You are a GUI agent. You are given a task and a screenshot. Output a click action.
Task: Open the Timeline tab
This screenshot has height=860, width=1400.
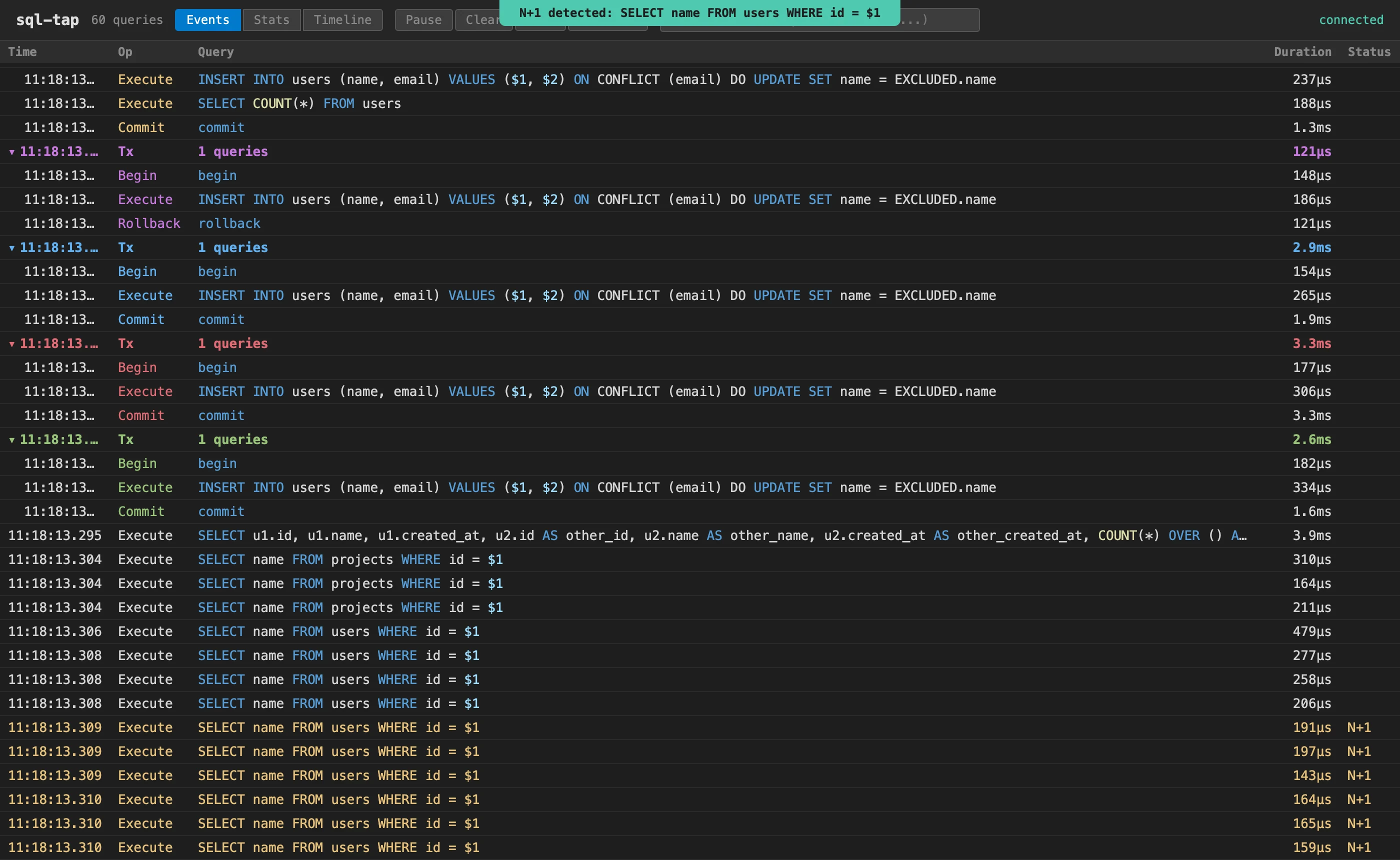tap(342, 20)
